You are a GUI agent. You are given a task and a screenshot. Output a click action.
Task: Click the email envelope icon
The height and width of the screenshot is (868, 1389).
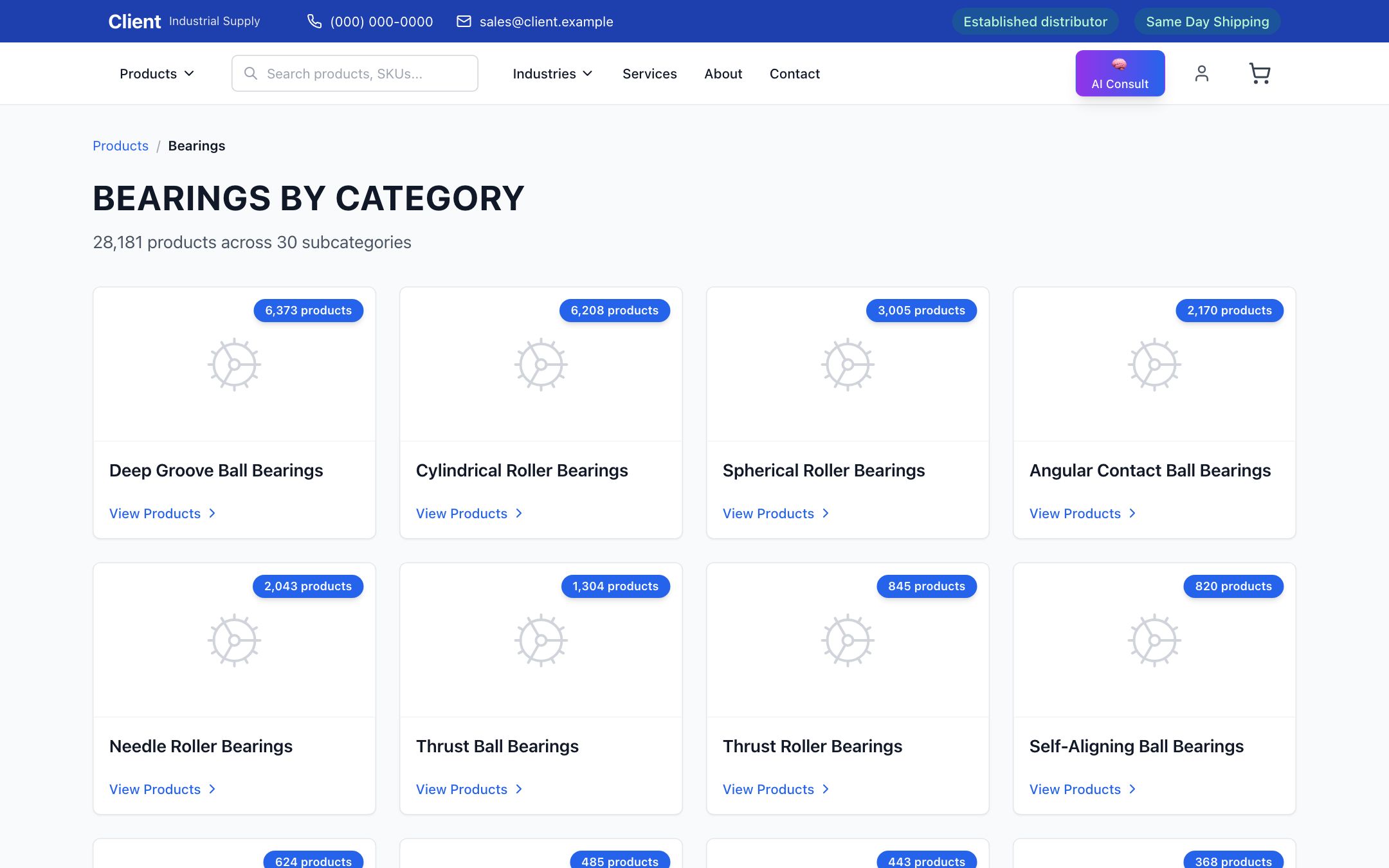point(464,21)
